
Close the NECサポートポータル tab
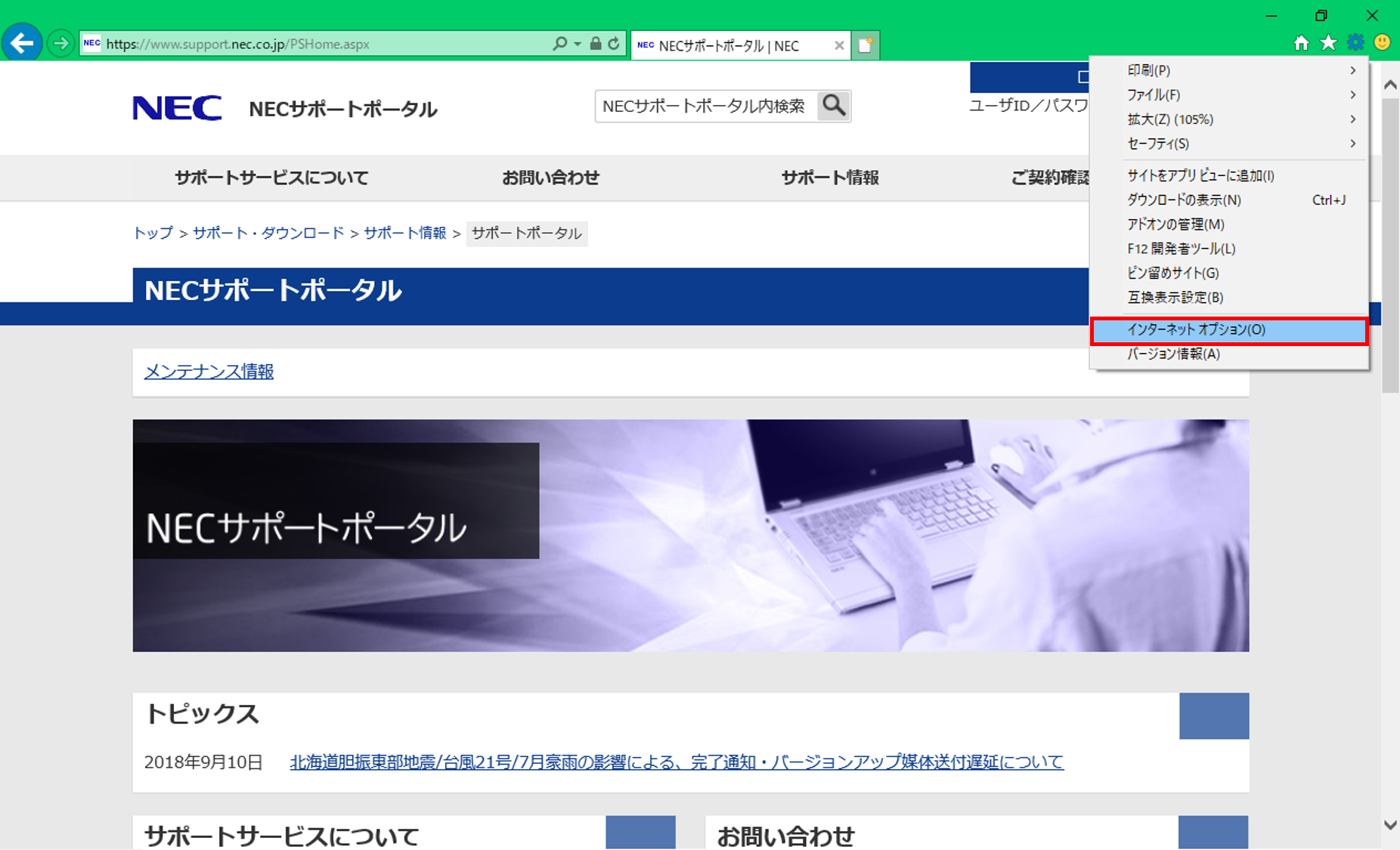[839, 45]
